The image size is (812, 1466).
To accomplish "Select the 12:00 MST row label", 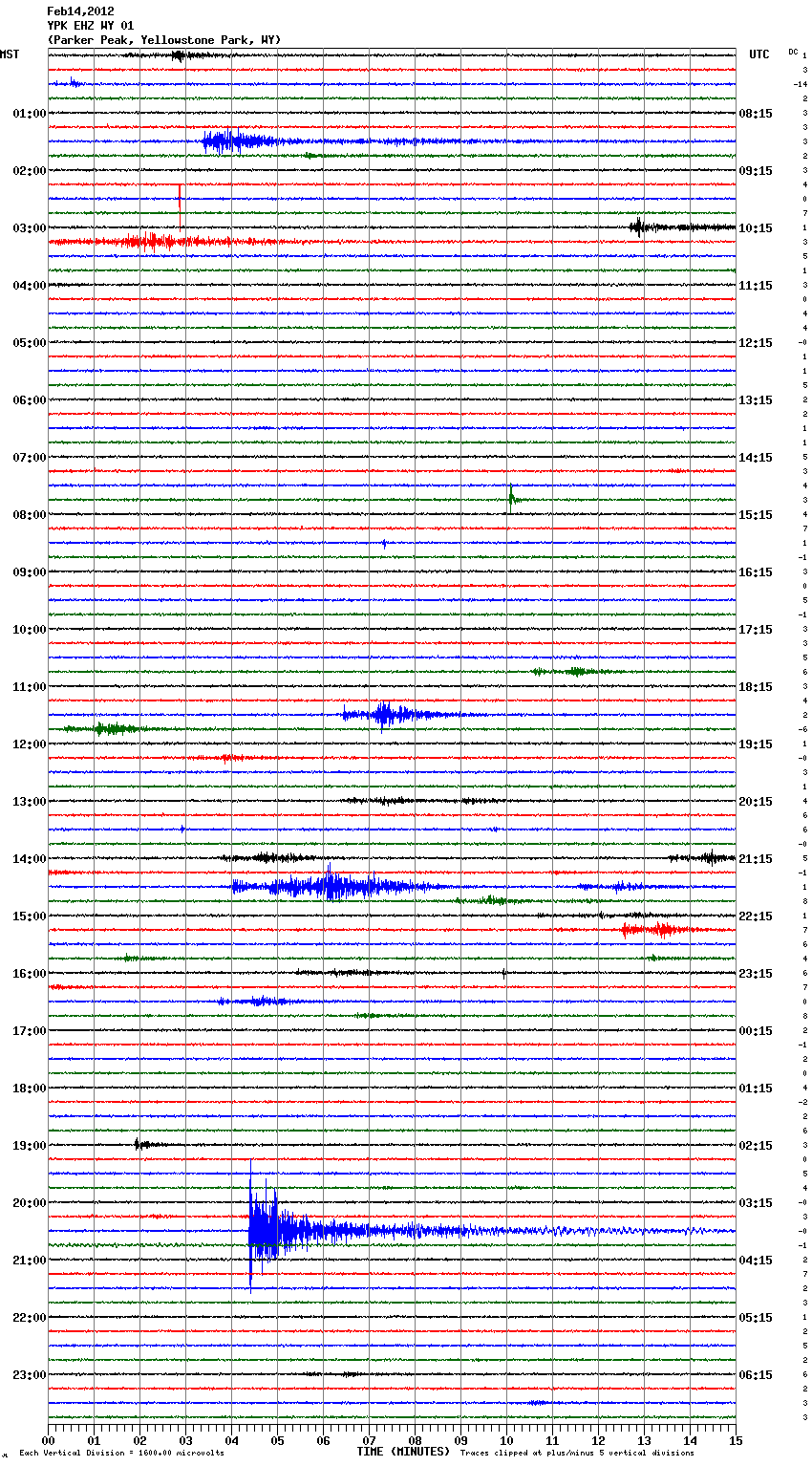I will pos(30,744).
